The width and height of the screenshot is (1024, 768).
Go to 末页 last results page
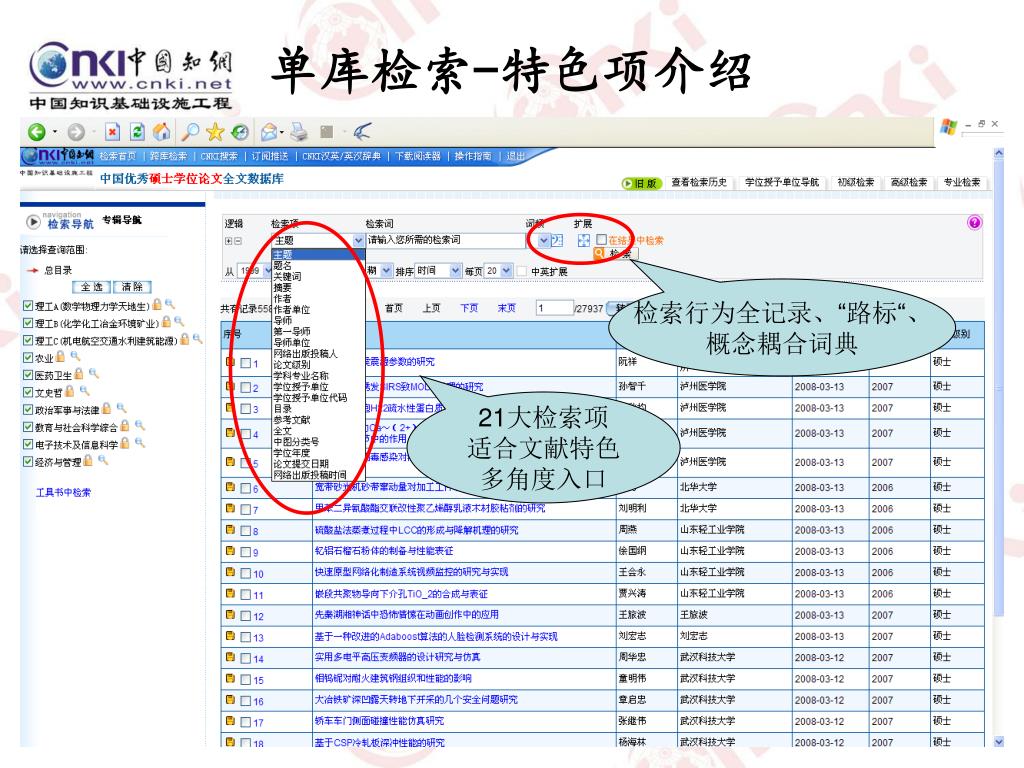[x=507, y=308]
